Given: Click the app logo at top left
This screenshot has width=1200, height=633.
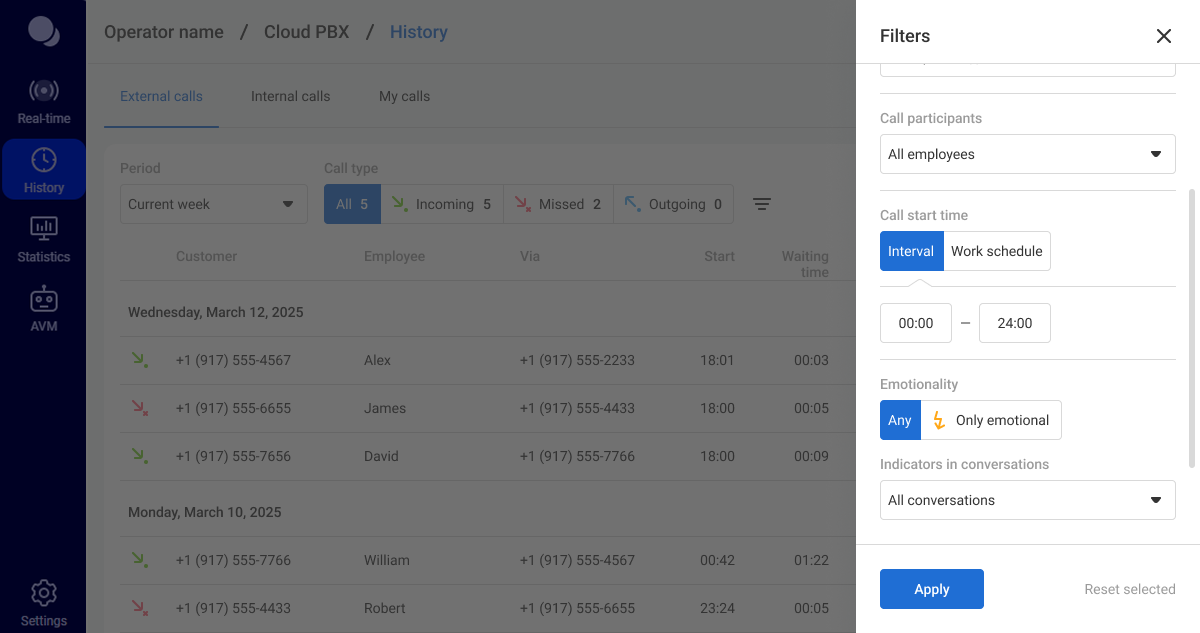Looking at the screenshot, I should coord(43,31).
